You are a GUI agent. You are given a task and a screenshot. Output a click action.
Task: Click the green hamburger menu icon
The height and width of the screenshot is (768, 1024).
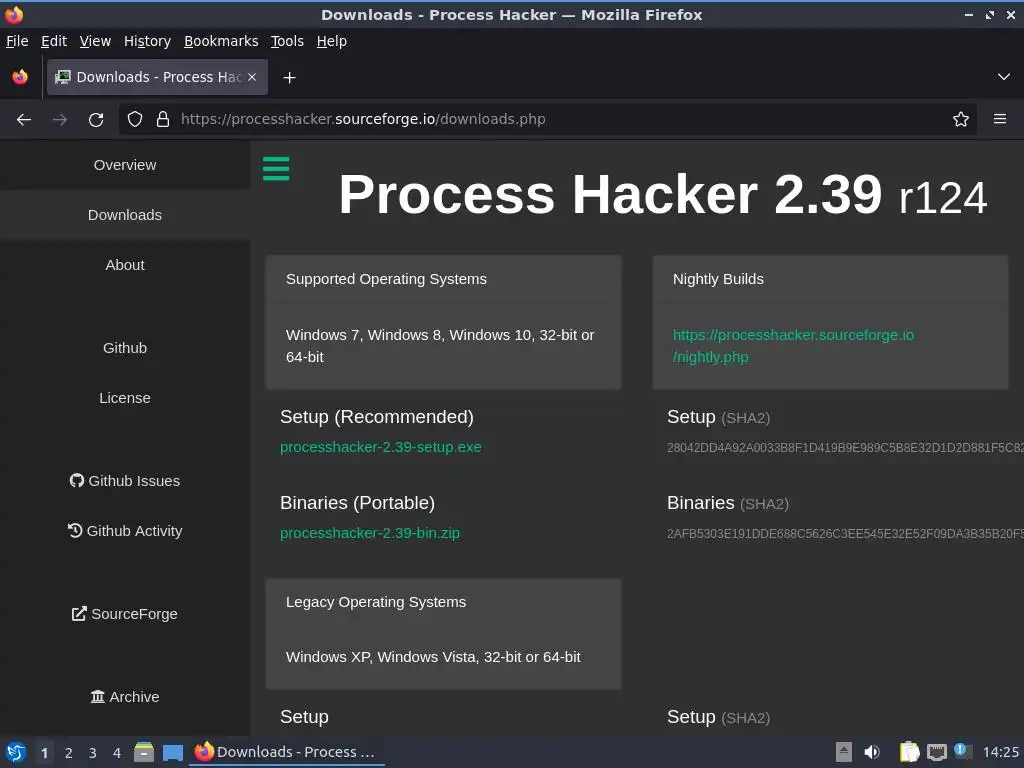coord(276,168)
